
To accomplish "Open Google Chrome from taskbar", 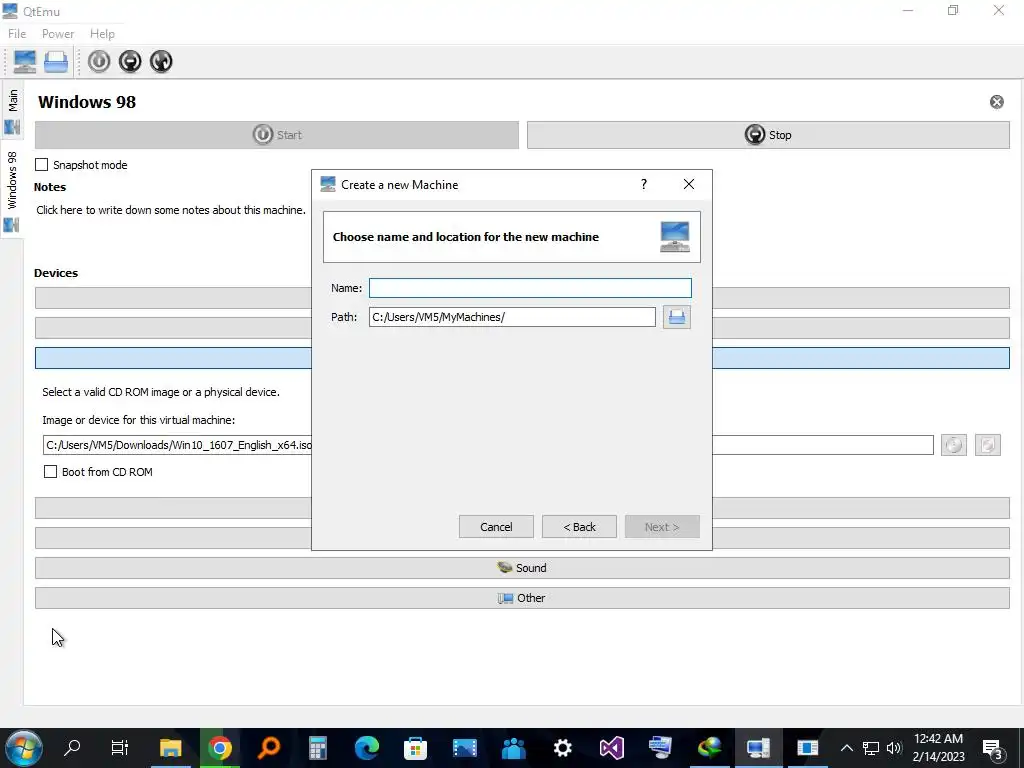I will tap(220, 748).
